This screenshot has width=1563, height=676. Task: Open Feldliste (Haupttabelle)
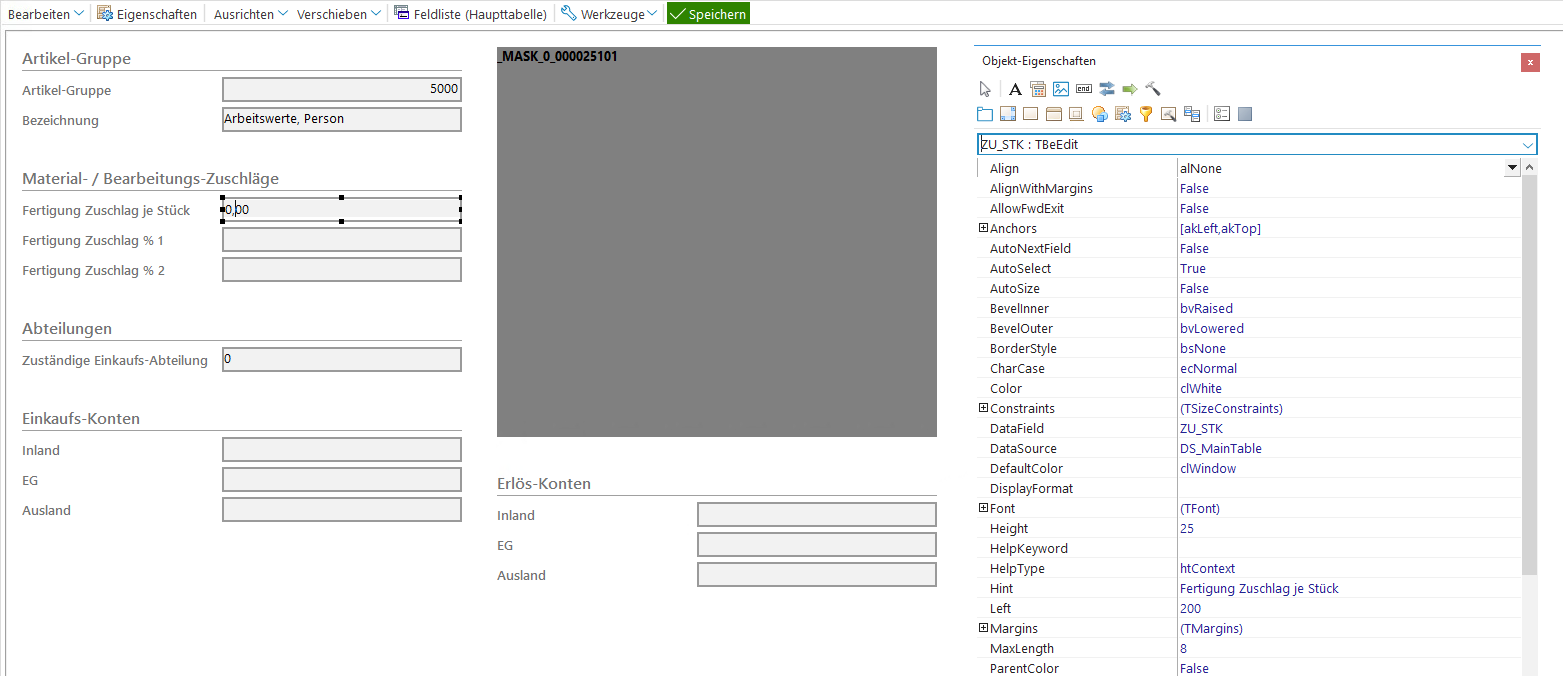pyautogui.click(x=470, y=14)
